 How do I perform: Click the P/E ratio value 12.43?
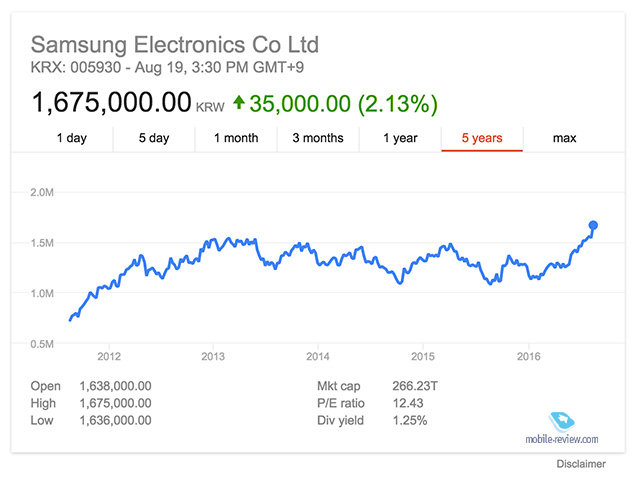408,403
